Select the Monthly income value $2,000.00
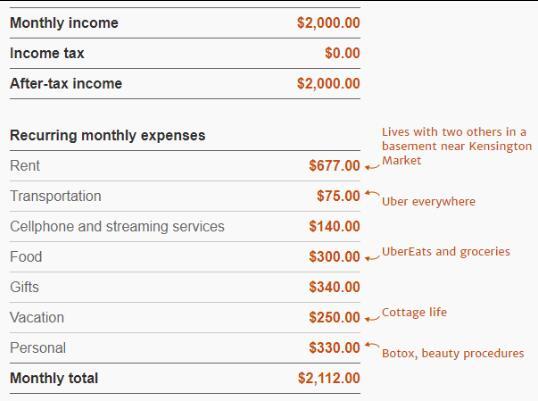 (329, 23)
